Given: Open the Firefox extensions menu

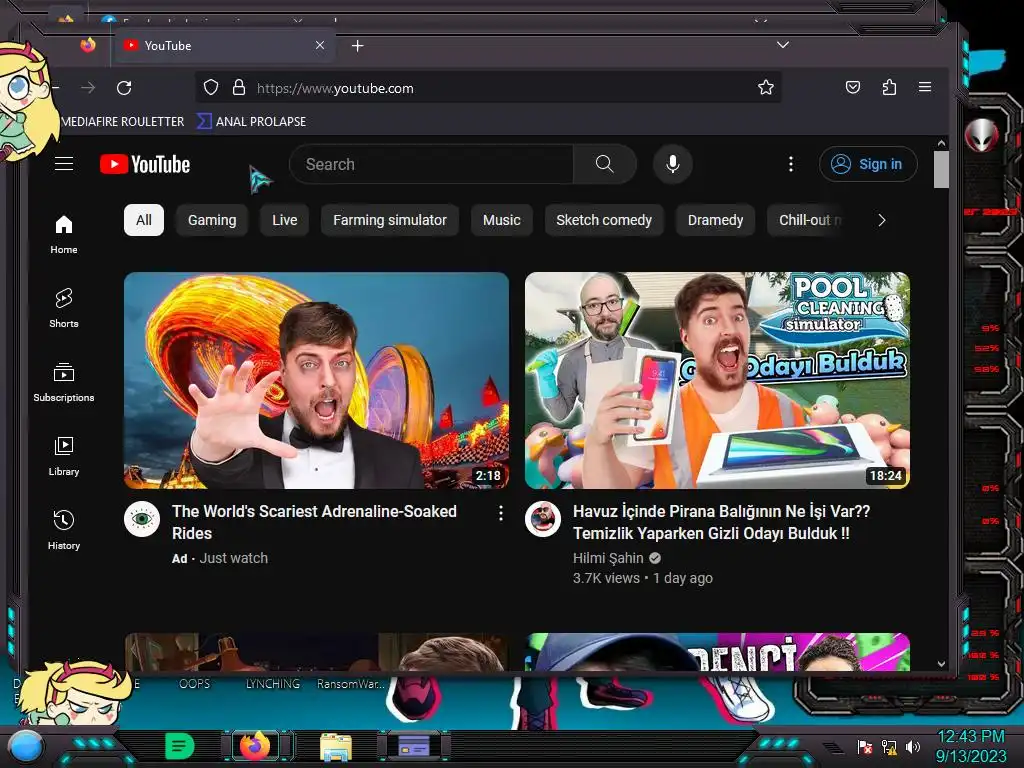Looking at the screenshot, I should click(x=889, y=88).
